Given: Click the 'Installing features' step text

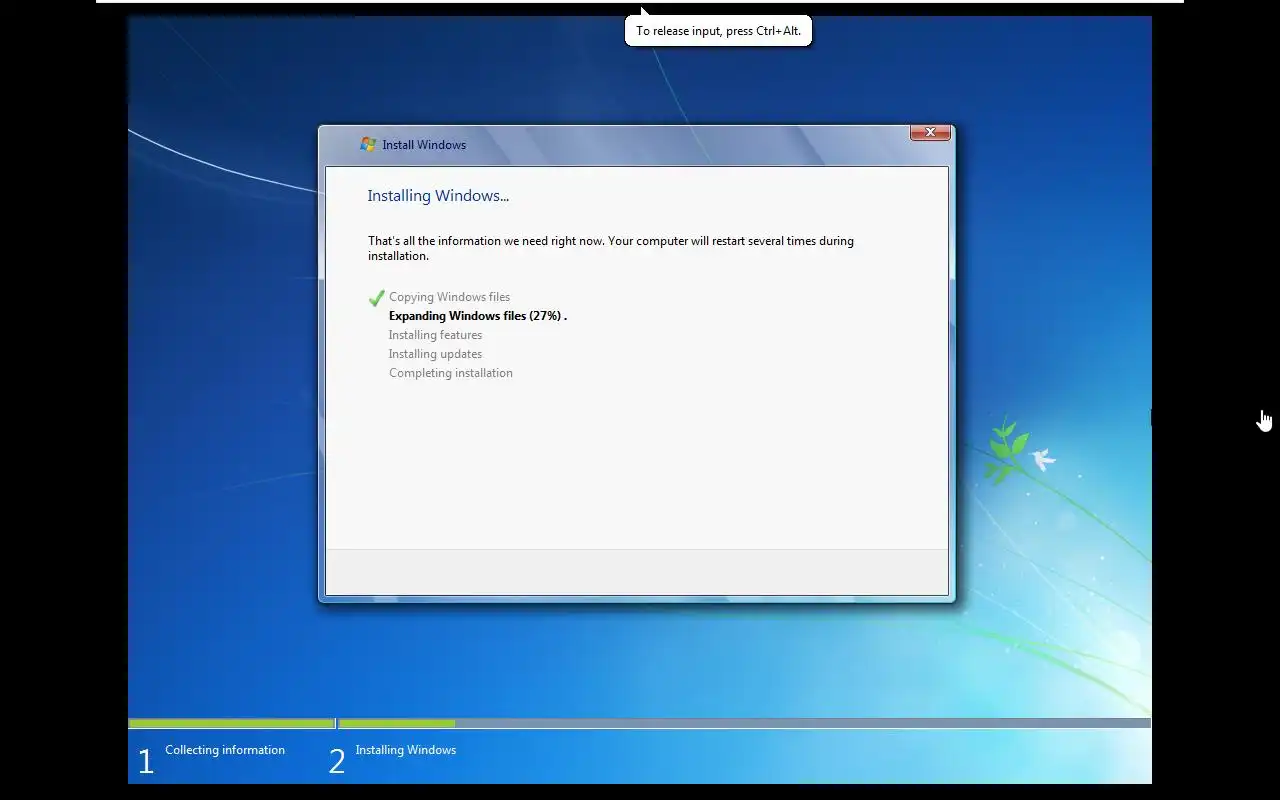Looking at the screenshot, I should [435, 335].
